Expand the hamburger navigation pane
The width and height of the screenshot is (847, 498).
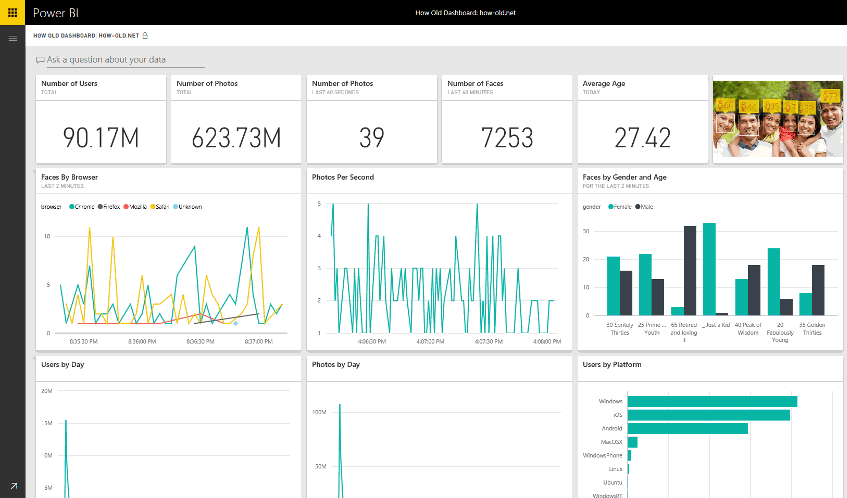tap(13, 39)
